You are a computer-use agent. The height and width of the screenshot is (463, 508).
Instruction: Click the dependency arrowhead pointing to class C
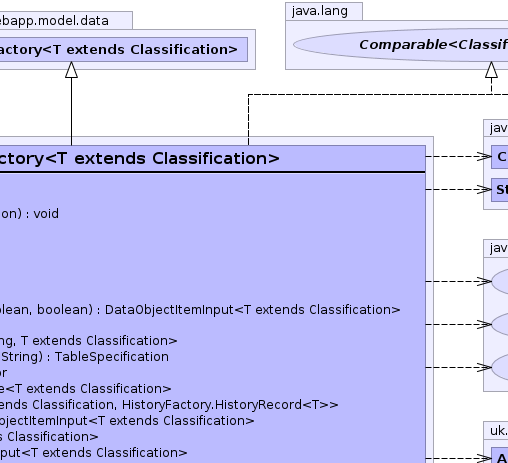coord(484,156)
